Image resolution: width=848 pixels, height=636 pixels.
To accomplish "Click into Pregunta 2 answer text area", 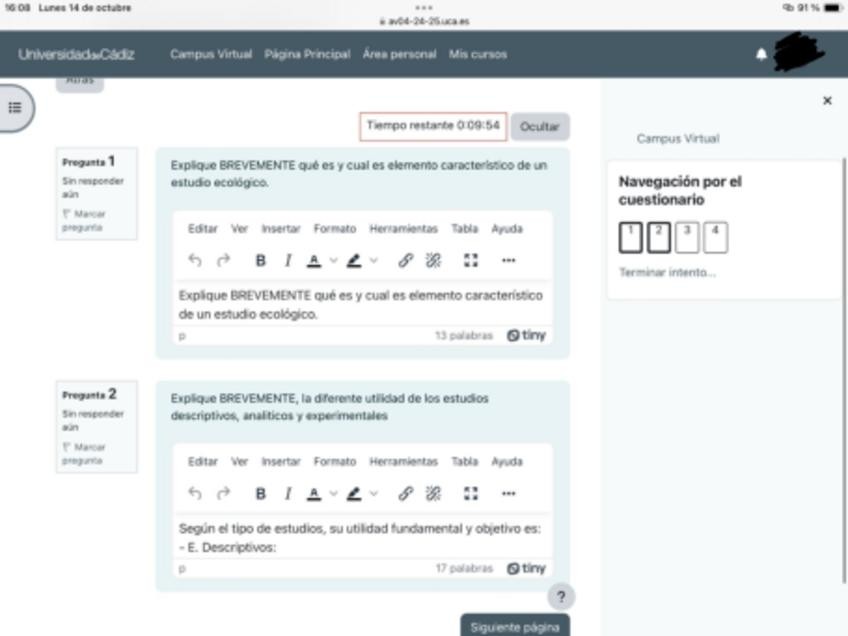I will point(362,538).
